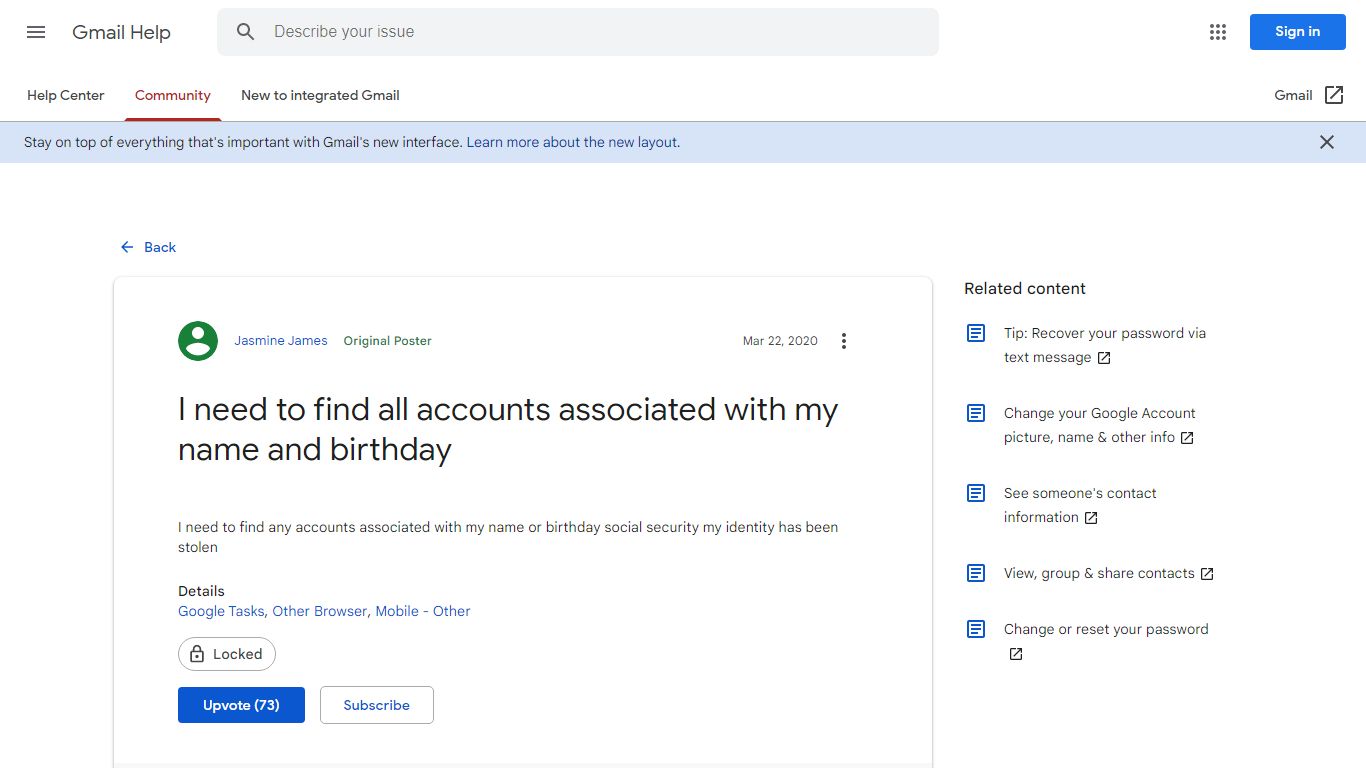1366x768 pixels.
Task: Dismiss the new interface banner
Action: pyautogui.click(x=1327, y=142)
